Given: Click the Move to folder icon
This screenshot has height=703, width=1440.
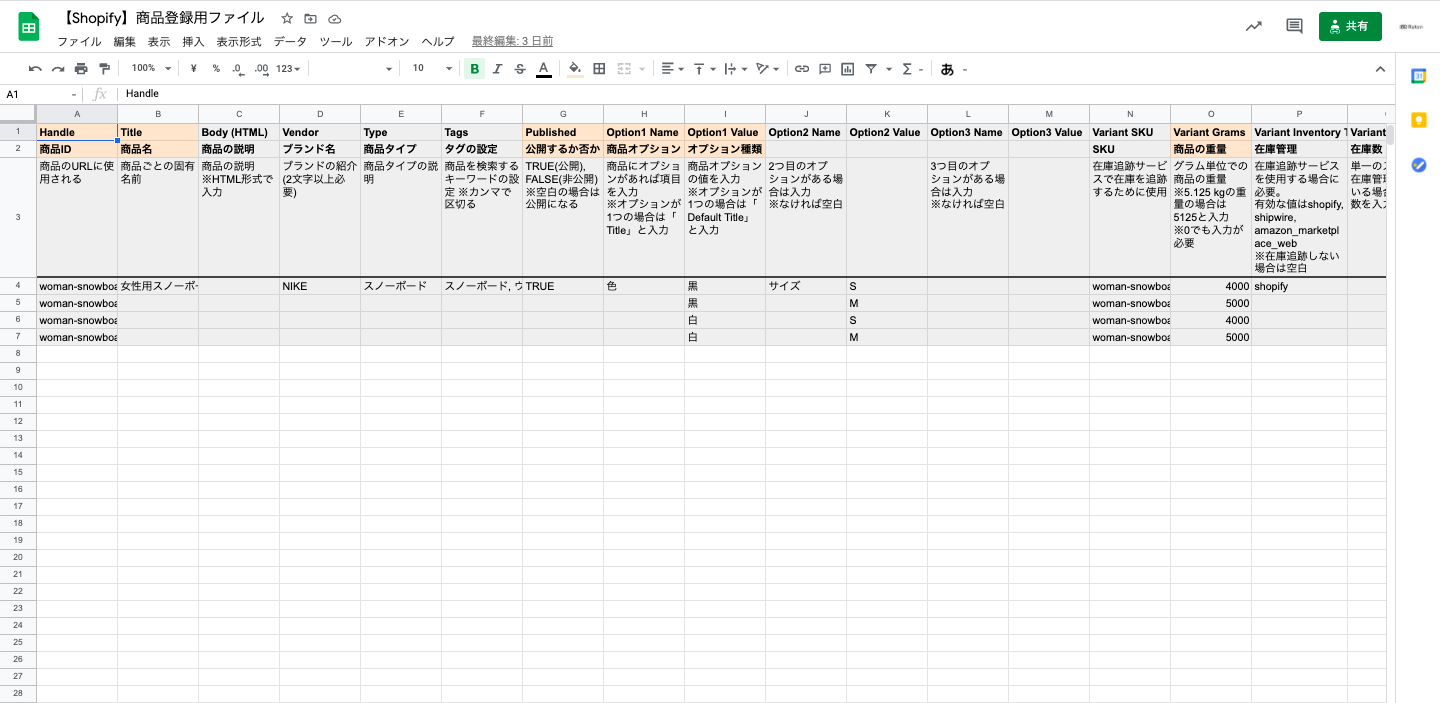Looking at the screenshot, I should coord(311,19).
